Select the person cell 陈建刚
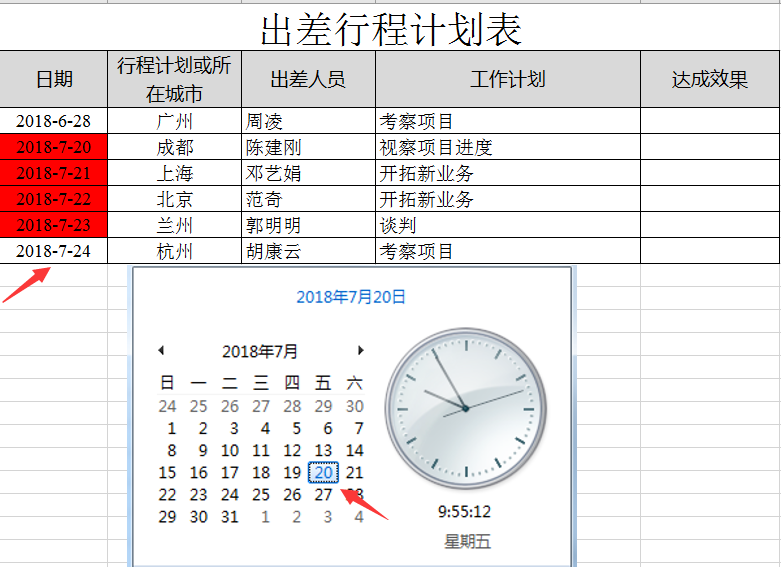Viewport: 781px width, 567px height. click(308, 147)
